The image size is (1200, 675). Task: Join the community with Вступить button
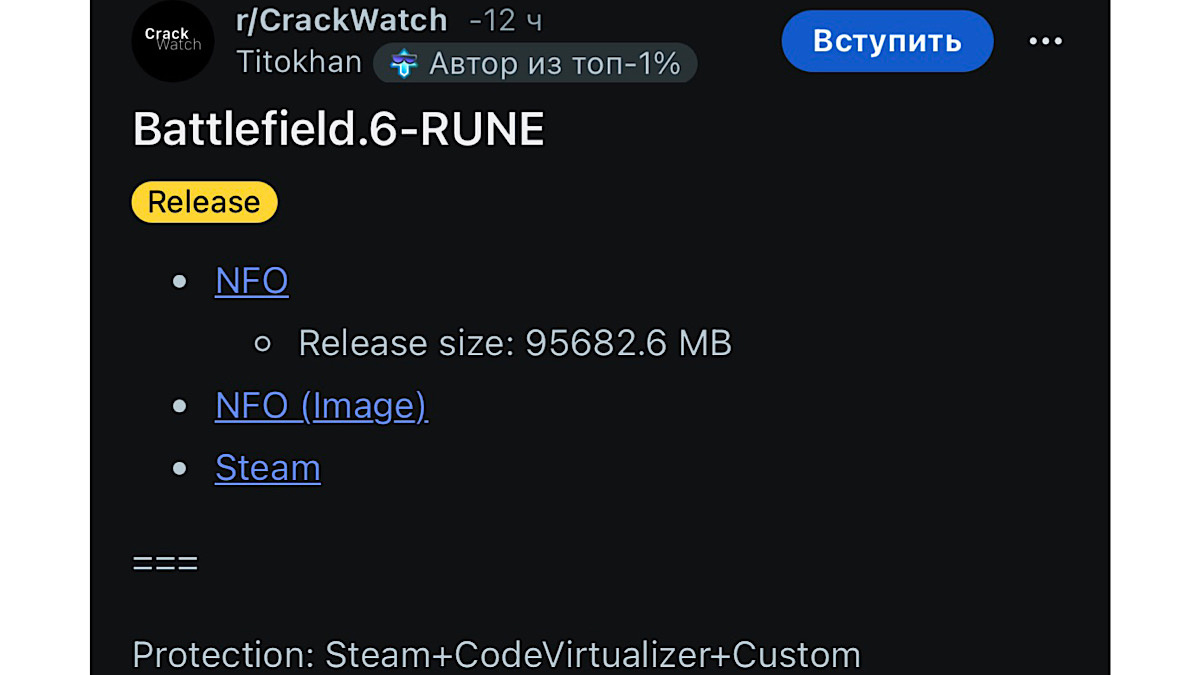tap(887, 41)
